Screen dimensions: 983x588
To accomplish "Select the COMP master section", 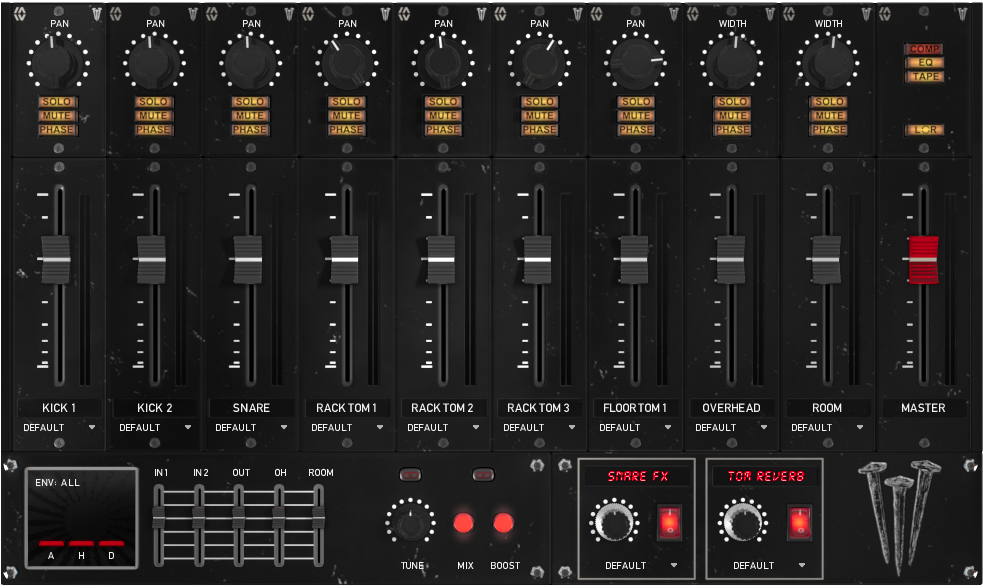I will click(x=924, y=49).
